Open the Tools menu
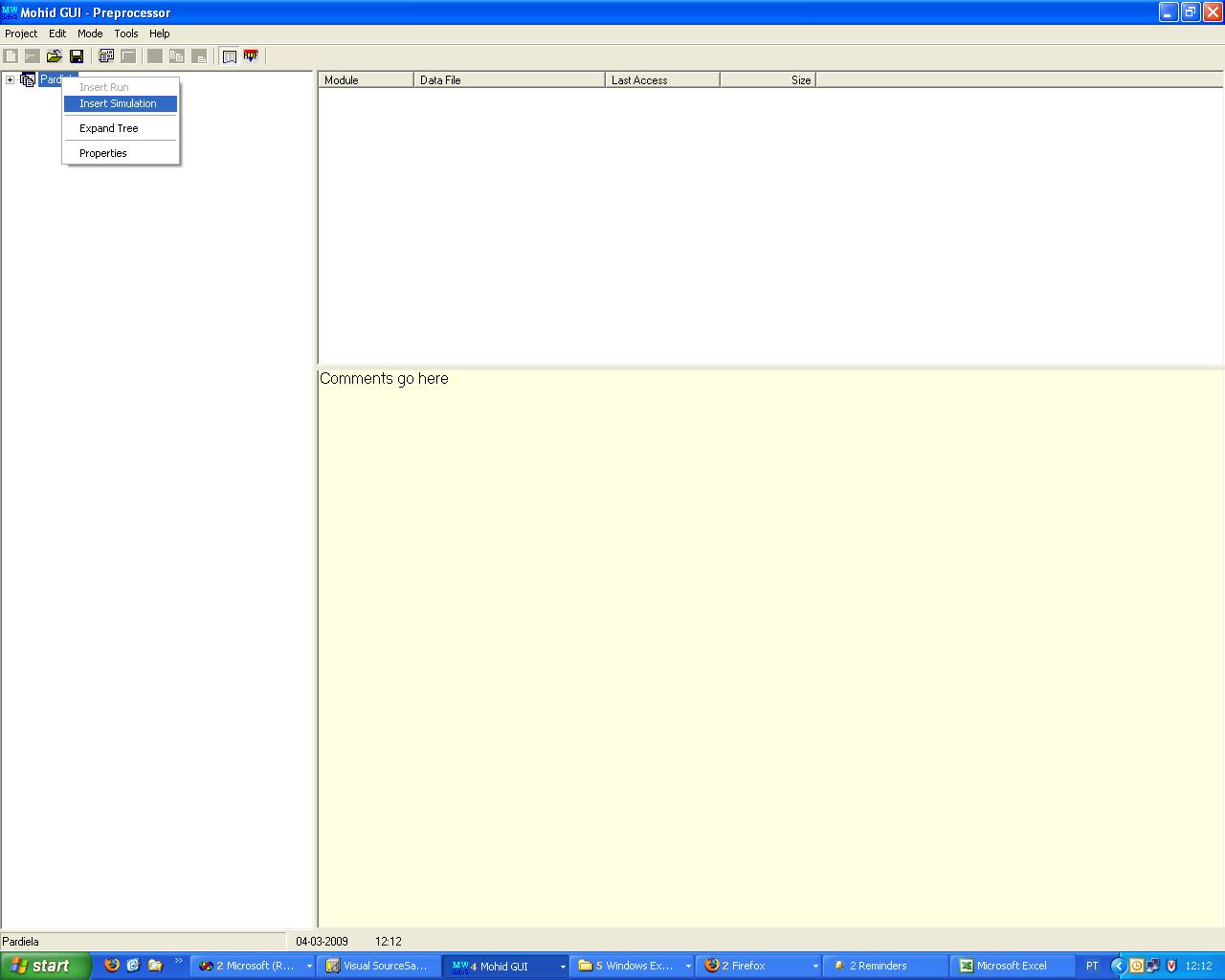The height and width of the screenshot is (980, 1225). pyautogui.click(x=126, y=33)
